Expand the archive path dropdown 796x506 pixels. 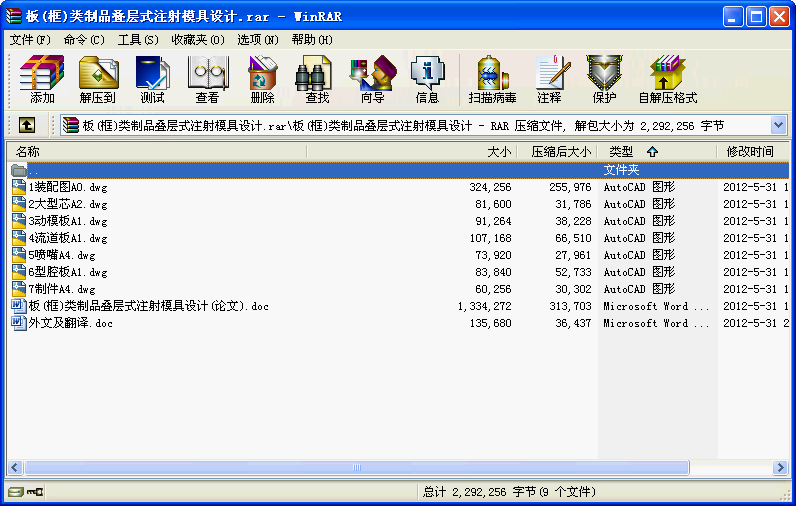tap(778, 125)
